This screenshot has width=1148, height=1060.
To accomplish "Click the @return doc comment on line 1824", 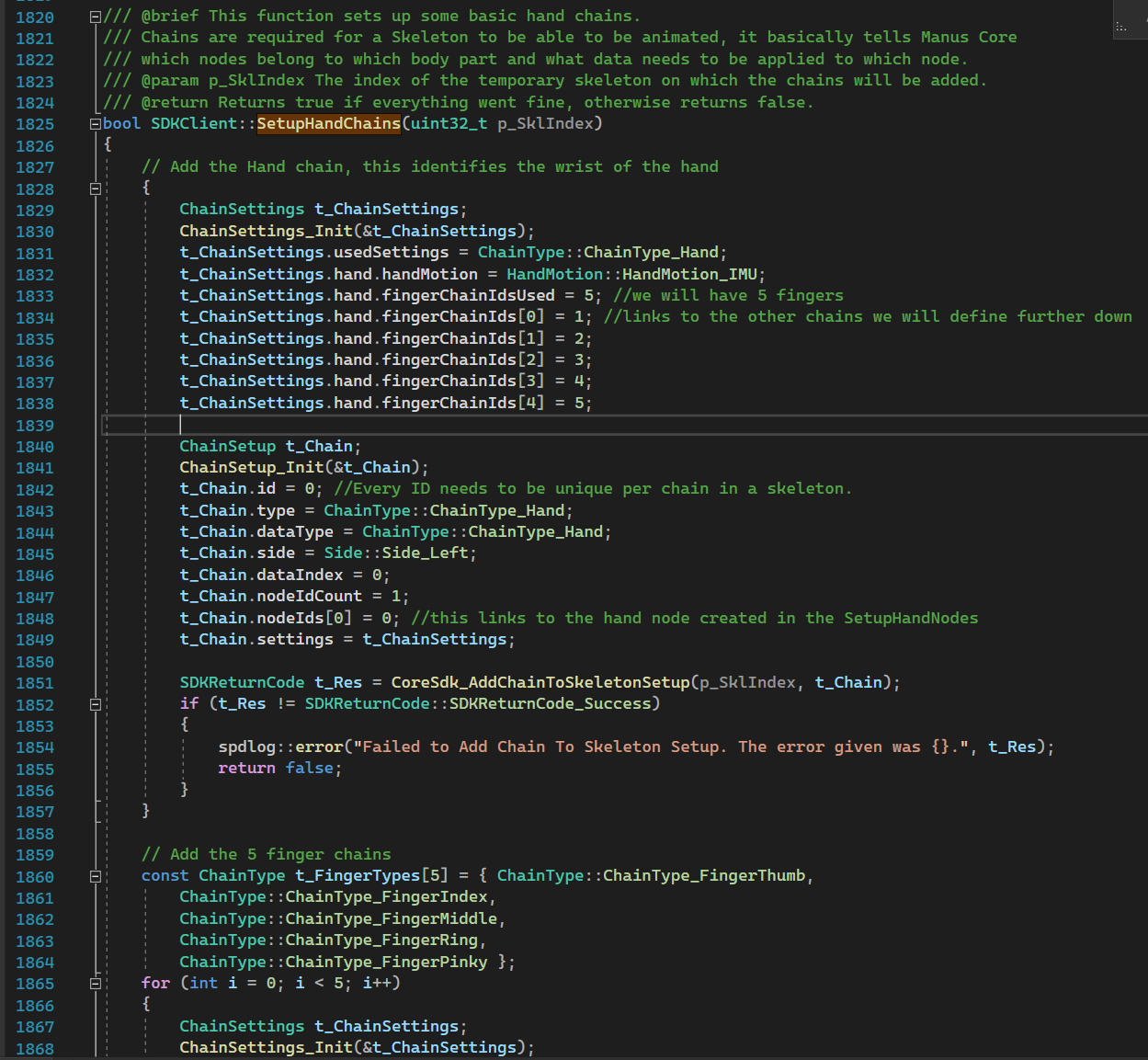I will (458, 102).
